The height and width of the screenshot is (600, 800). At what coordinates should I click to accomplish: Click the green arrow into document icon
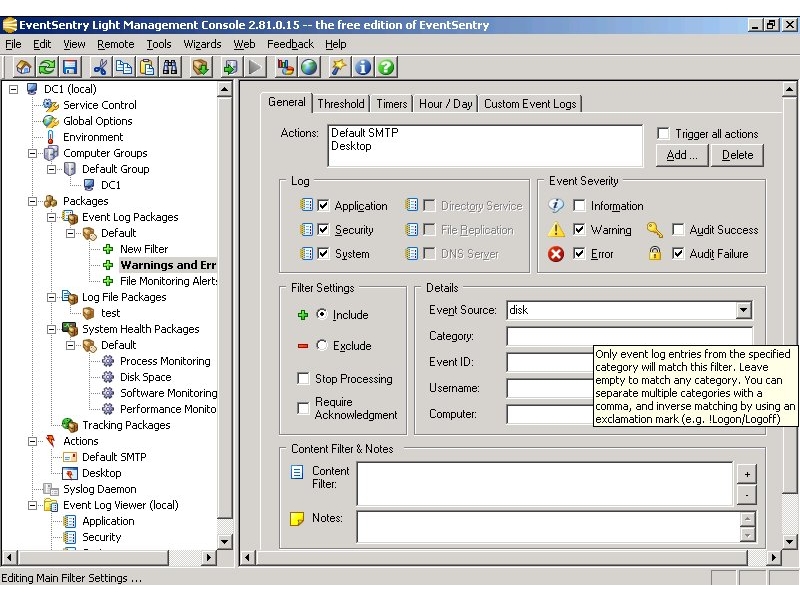tap(231, 67)
